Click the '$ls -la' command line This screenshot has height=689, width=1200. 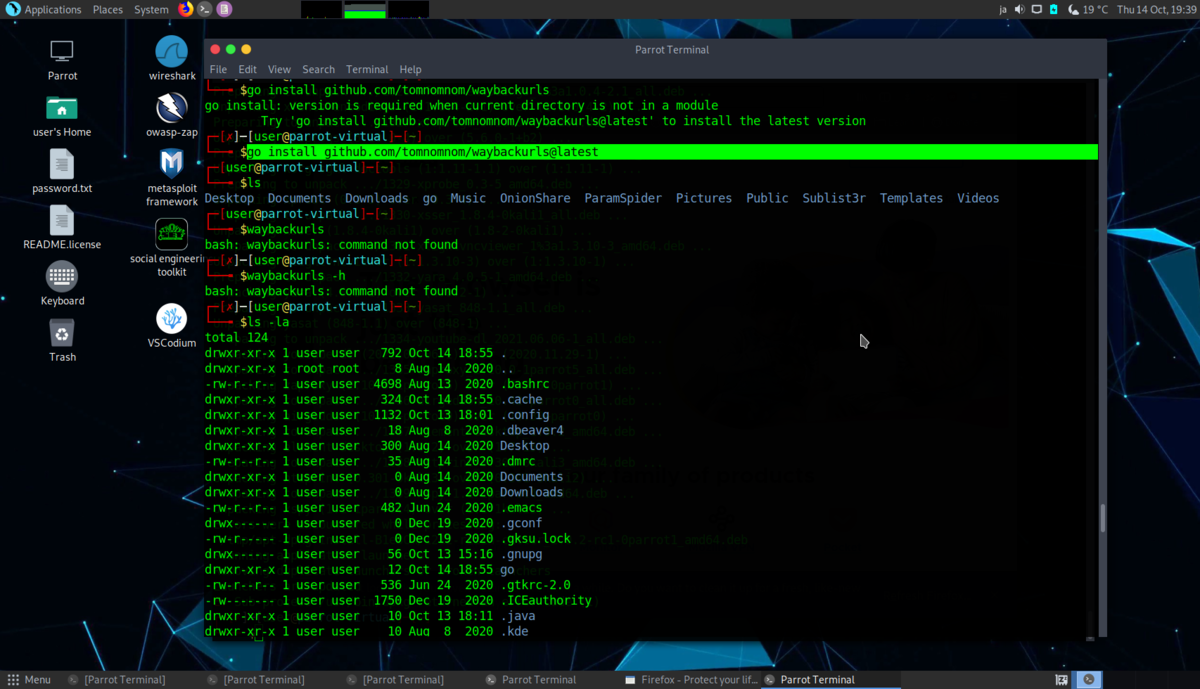tap(264, 322)
